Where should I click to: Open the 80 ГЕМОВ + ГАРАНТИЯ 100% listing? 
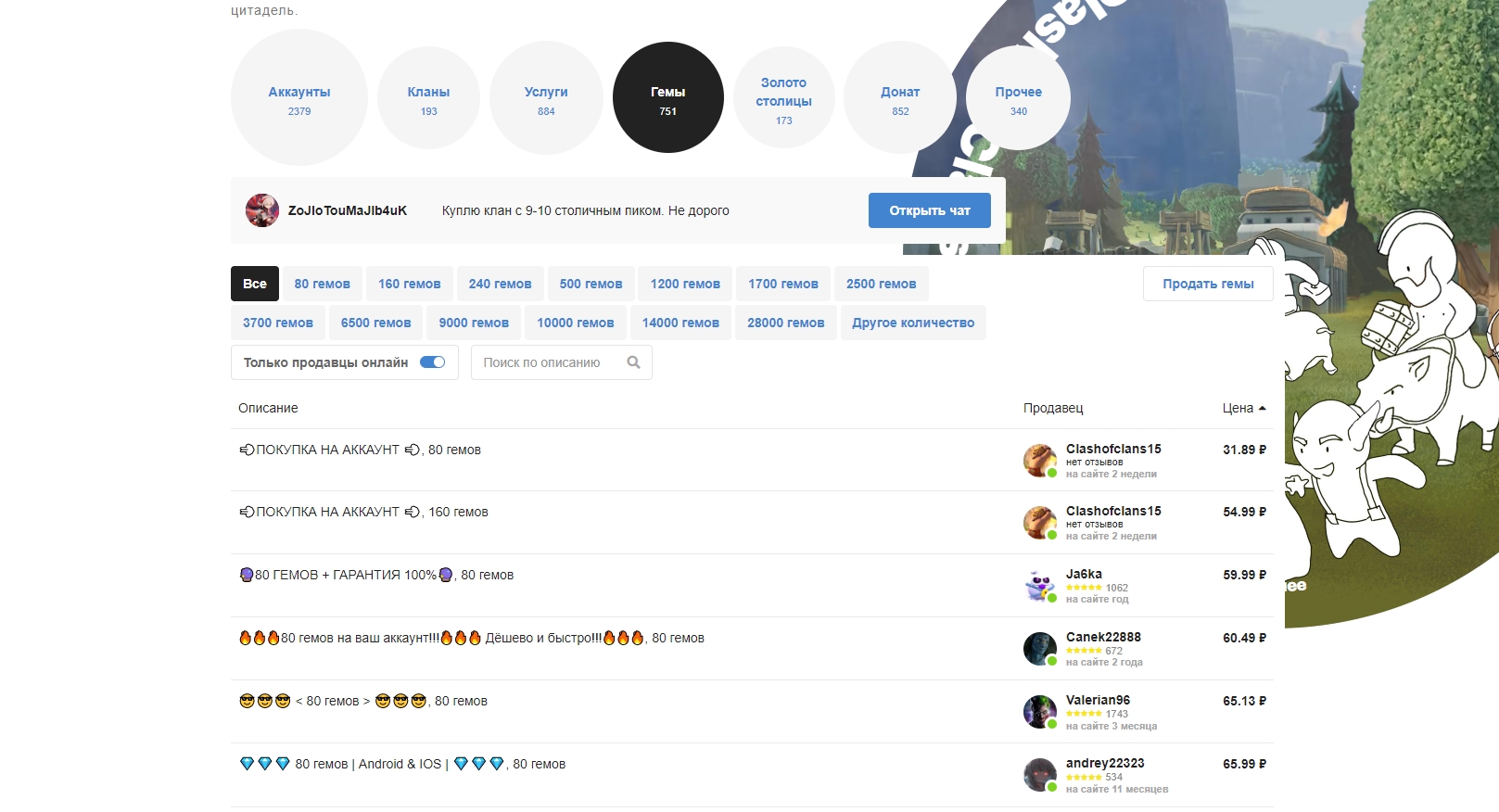(x=375, y=575)
